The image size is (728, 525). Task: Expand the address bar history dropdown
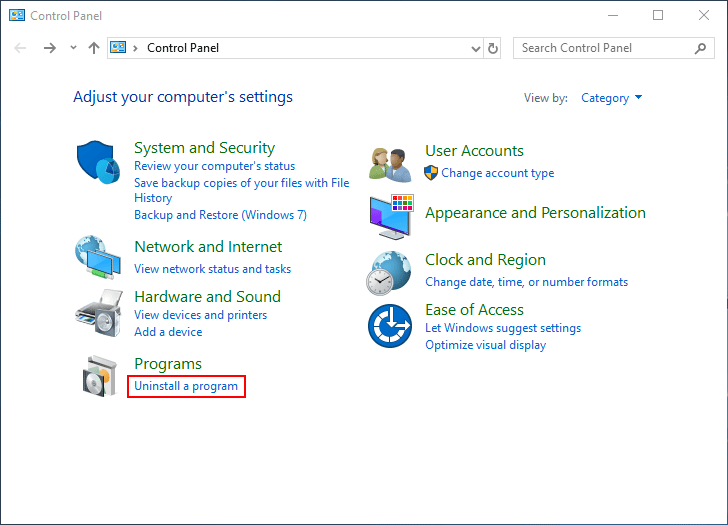point(475,48)
